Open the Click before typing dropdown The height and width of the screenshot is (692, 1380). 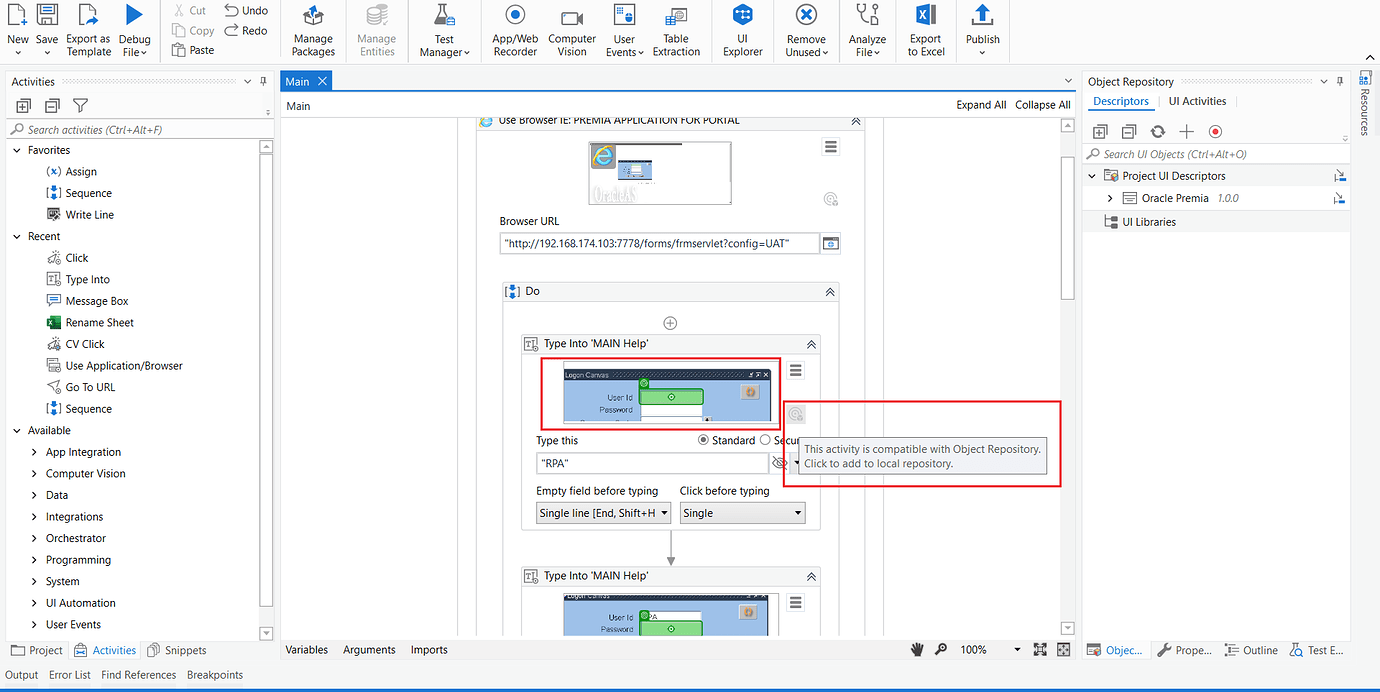pyautogui.click(x=742, y=512)
